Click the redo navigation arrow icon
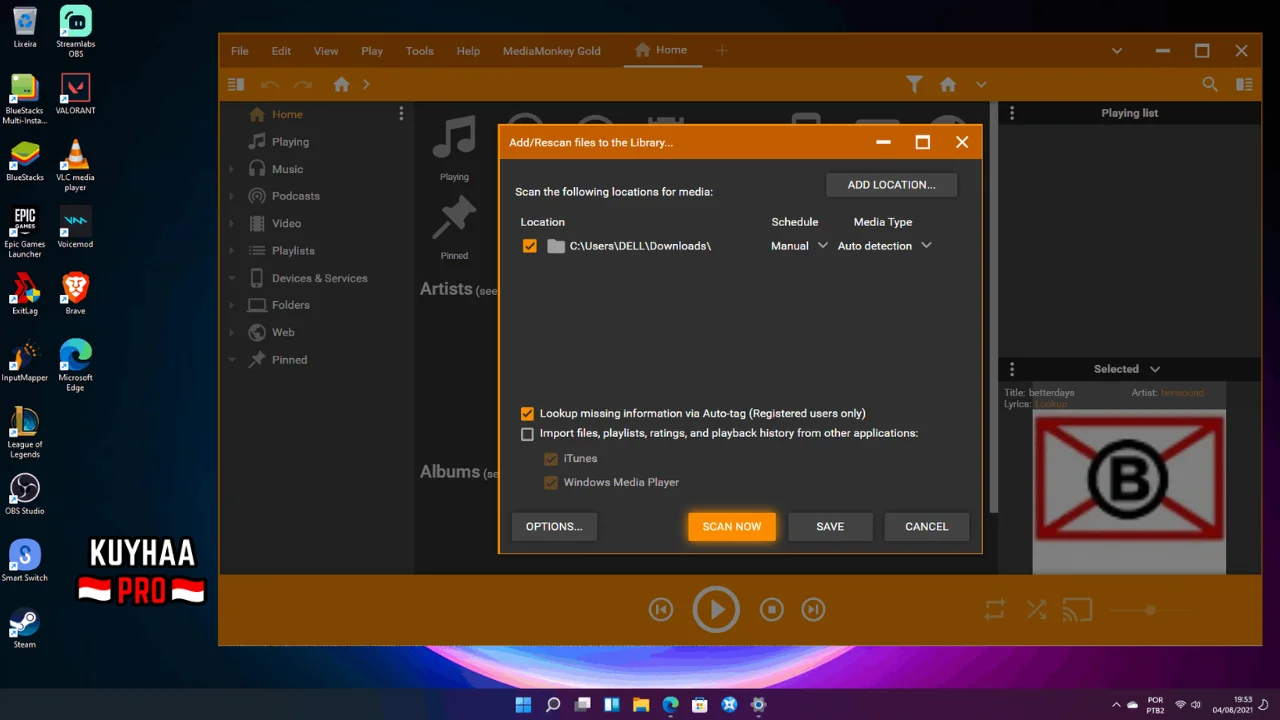Viewport: 1280px width, 720px height. [x=303, y=85]
